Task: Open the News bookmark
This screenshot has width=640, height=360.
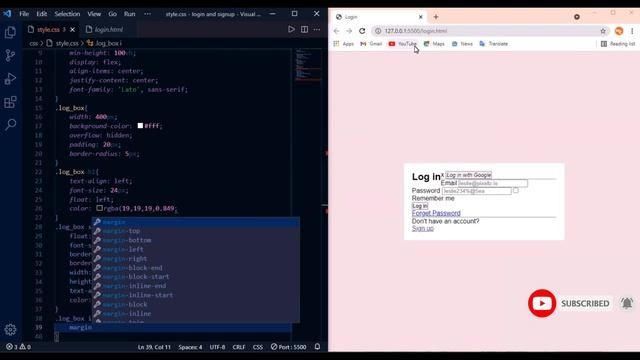Action: [462, 44]
